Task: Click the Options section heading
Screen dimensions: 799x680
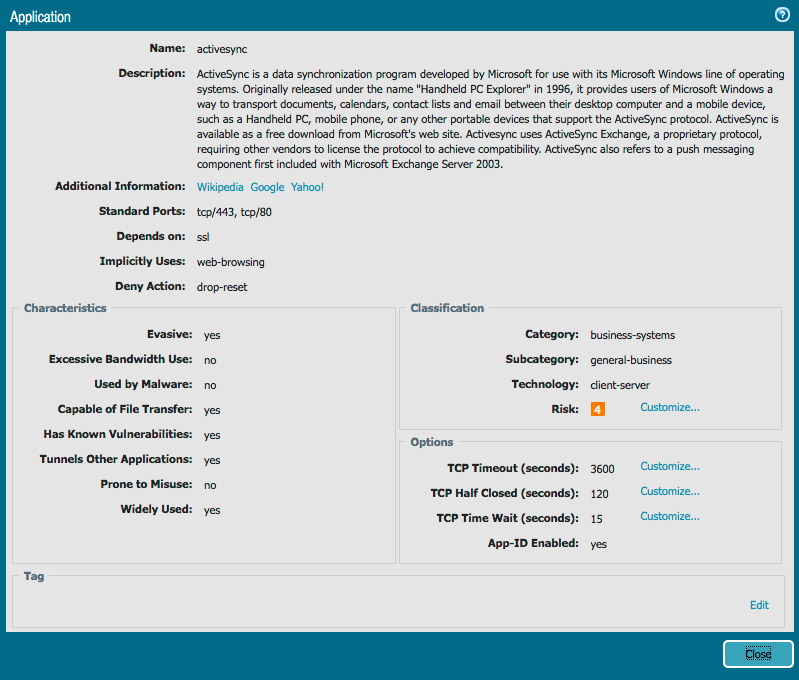Action: 432,442
